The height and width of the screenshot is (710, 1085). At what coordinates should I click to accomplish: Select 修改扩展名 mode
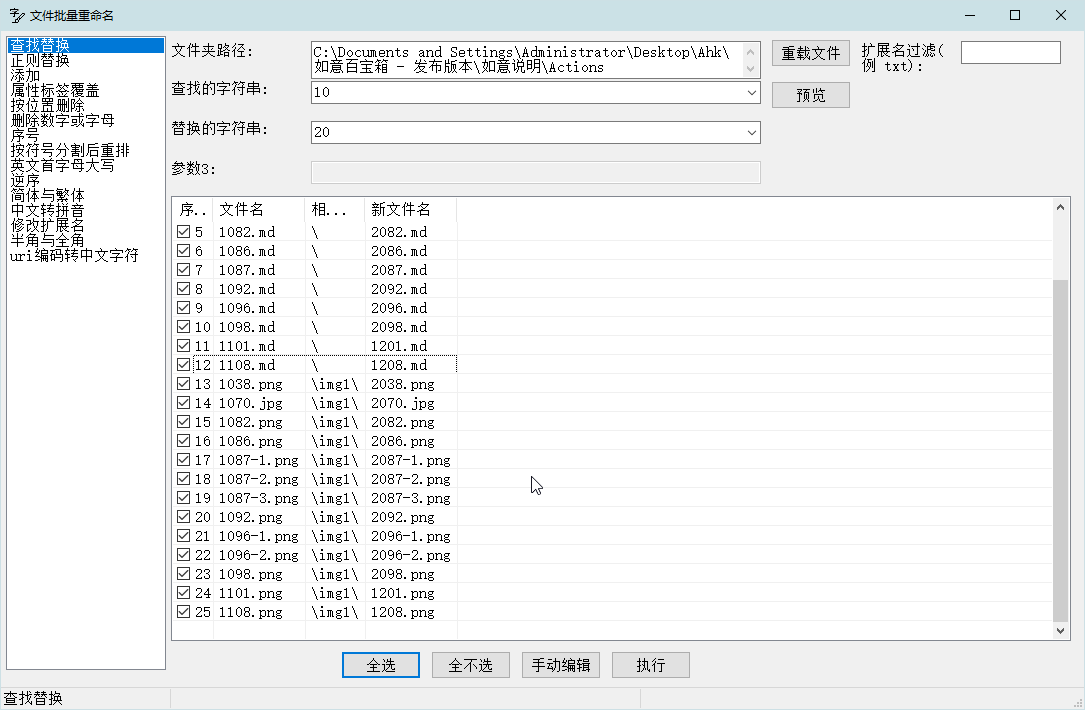point(47,226)
